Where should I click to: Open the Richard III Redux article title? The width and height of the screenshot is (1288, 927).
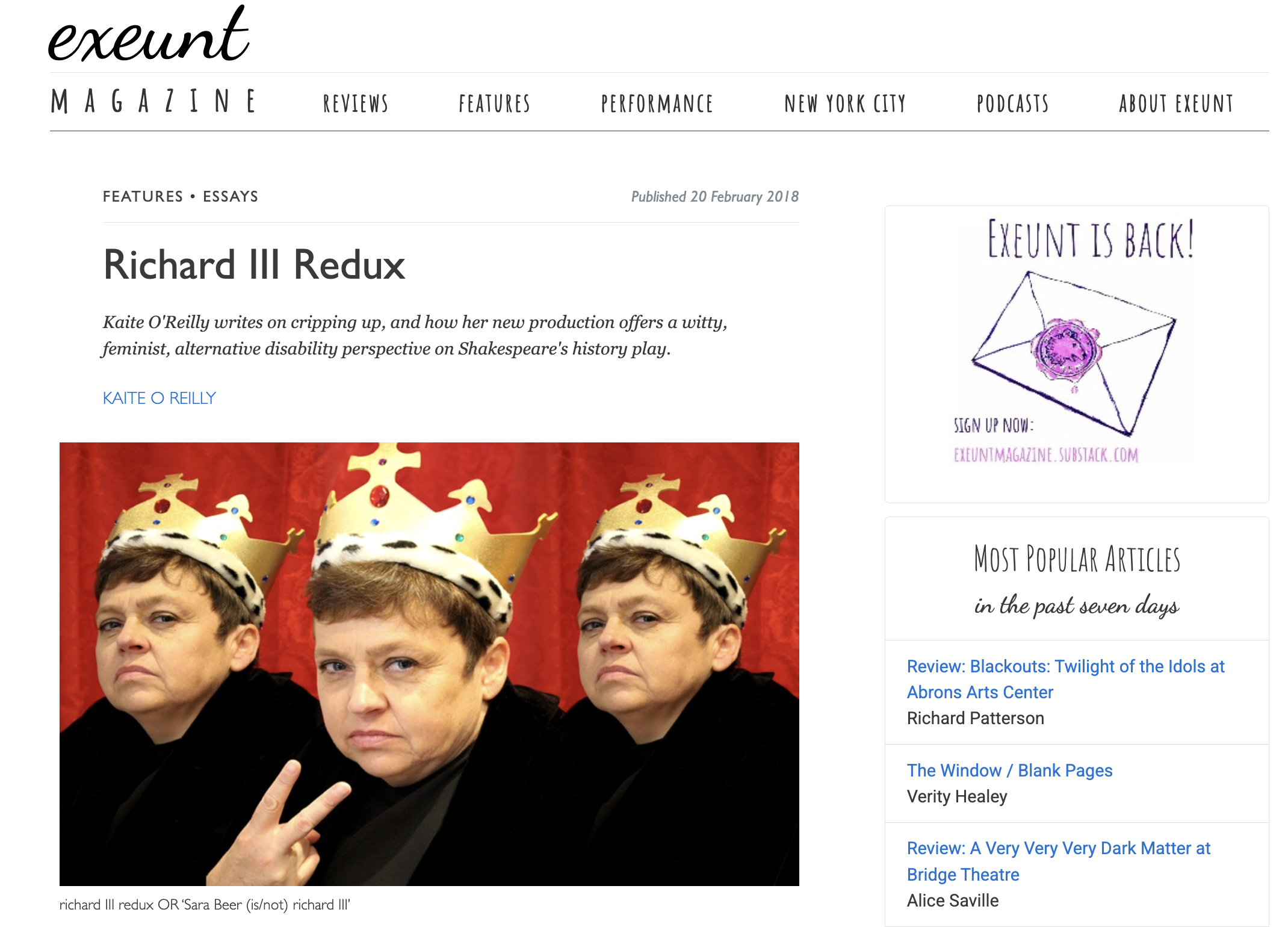254,265
